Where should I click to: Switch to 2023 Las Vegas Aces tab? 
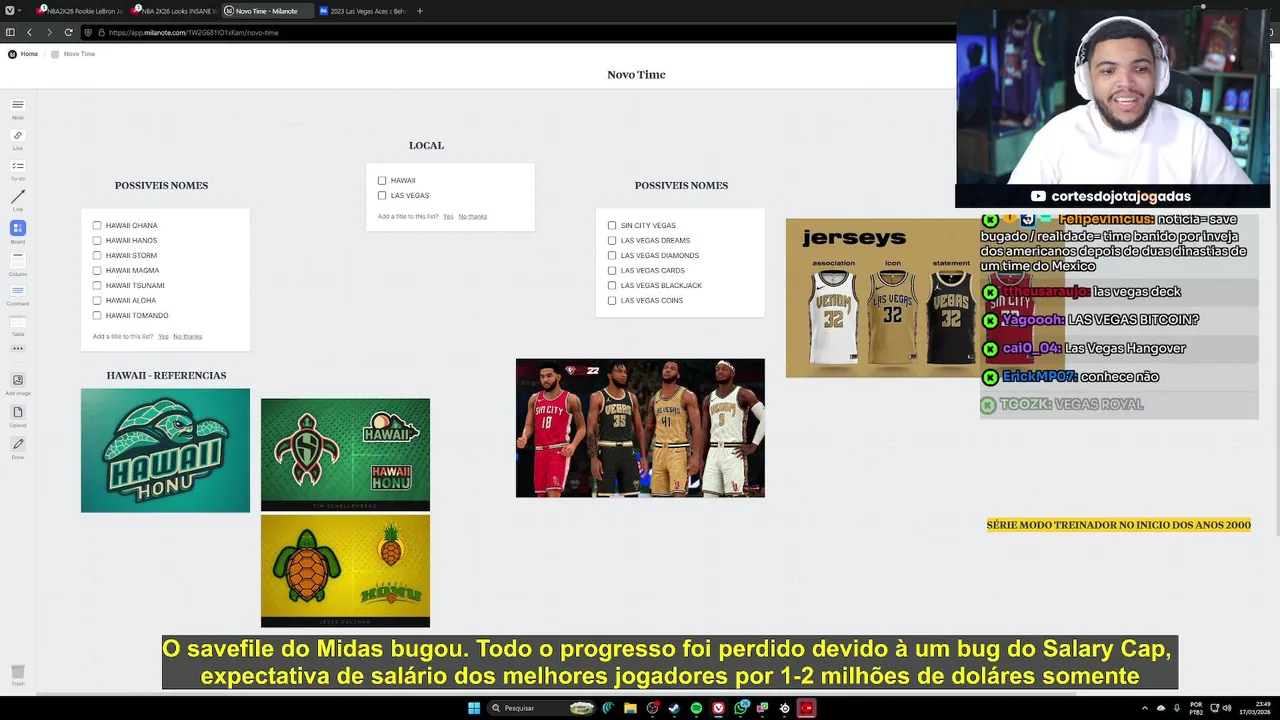tap(361, 11)
